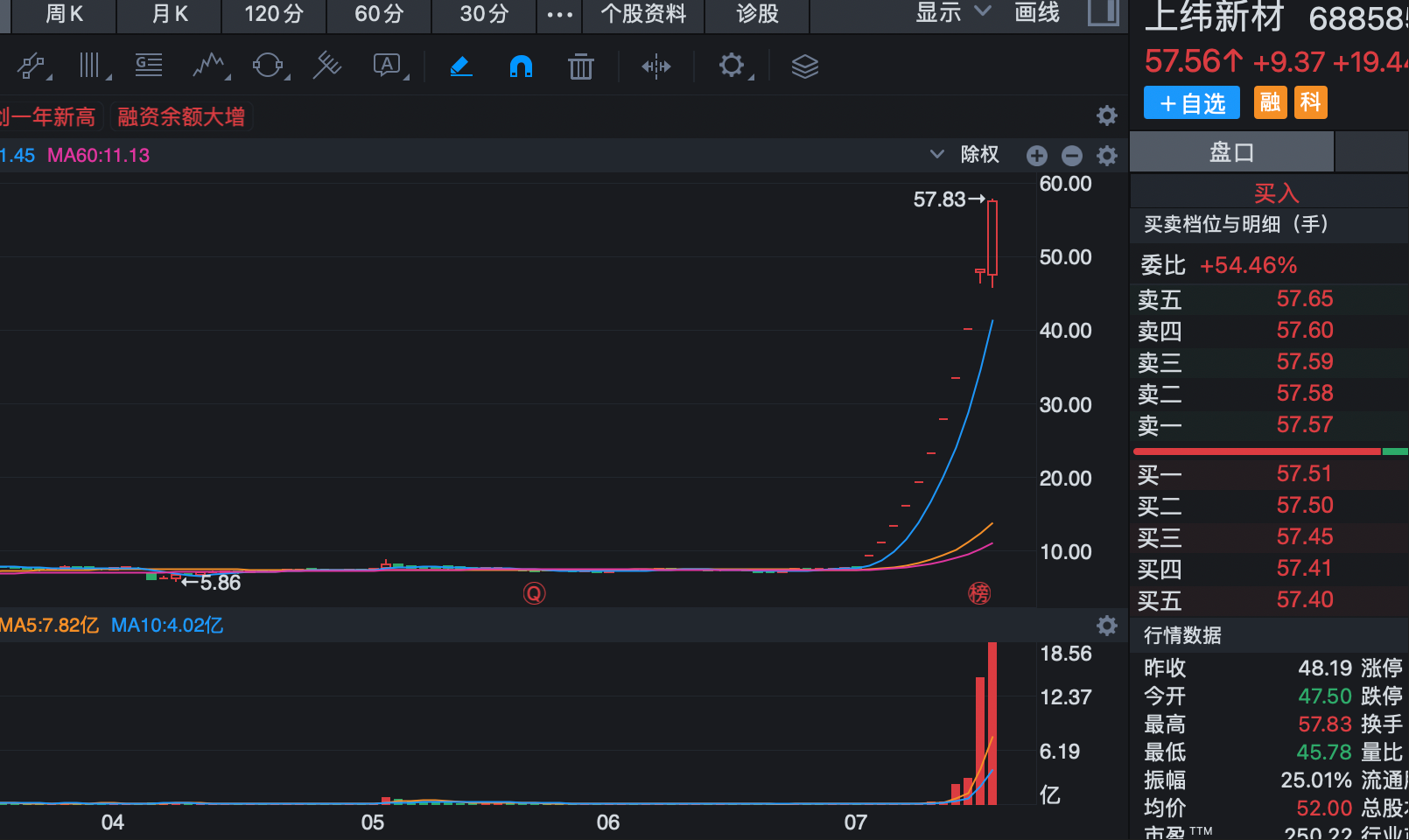Select the 买四 price 57.41
The image size is (1409, 840).
click(x=1304, y=569)
